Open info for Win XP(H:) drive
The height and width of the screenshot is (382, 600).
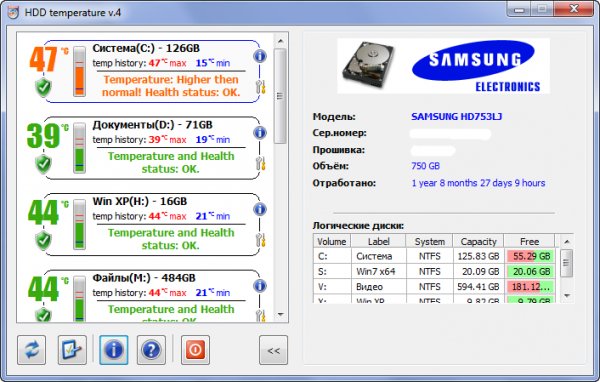(x=260, y=209)
